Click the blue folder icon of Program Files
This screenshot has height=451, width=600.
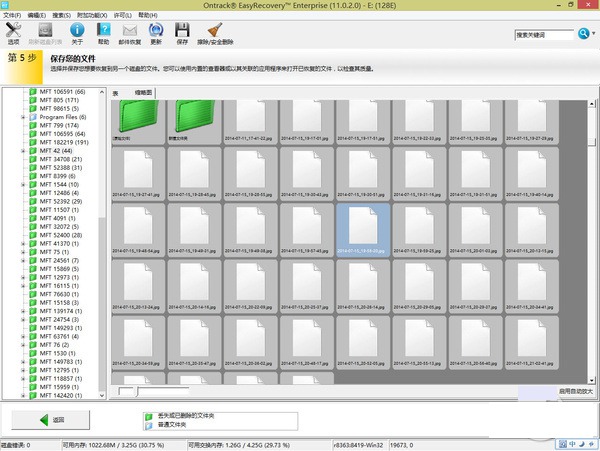click(x=33, y=117)
